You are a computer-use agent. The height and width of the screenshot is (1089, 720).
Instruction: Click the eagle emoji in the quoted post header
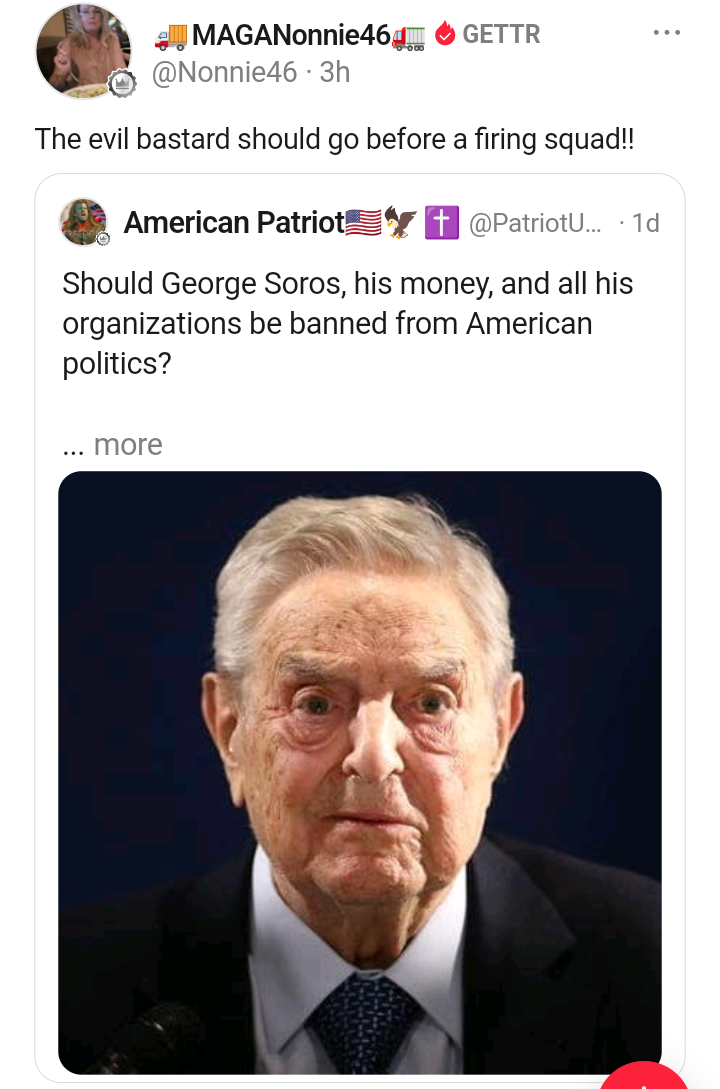401,222
